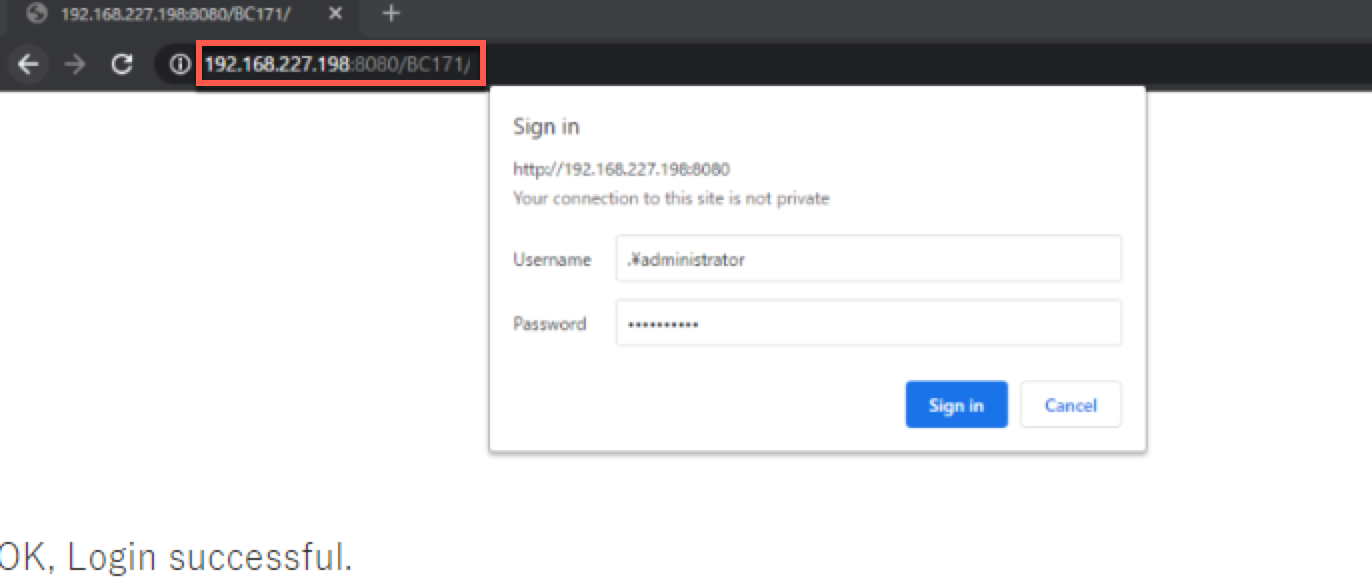Click the globe favicon on the tab

point(37,14)
